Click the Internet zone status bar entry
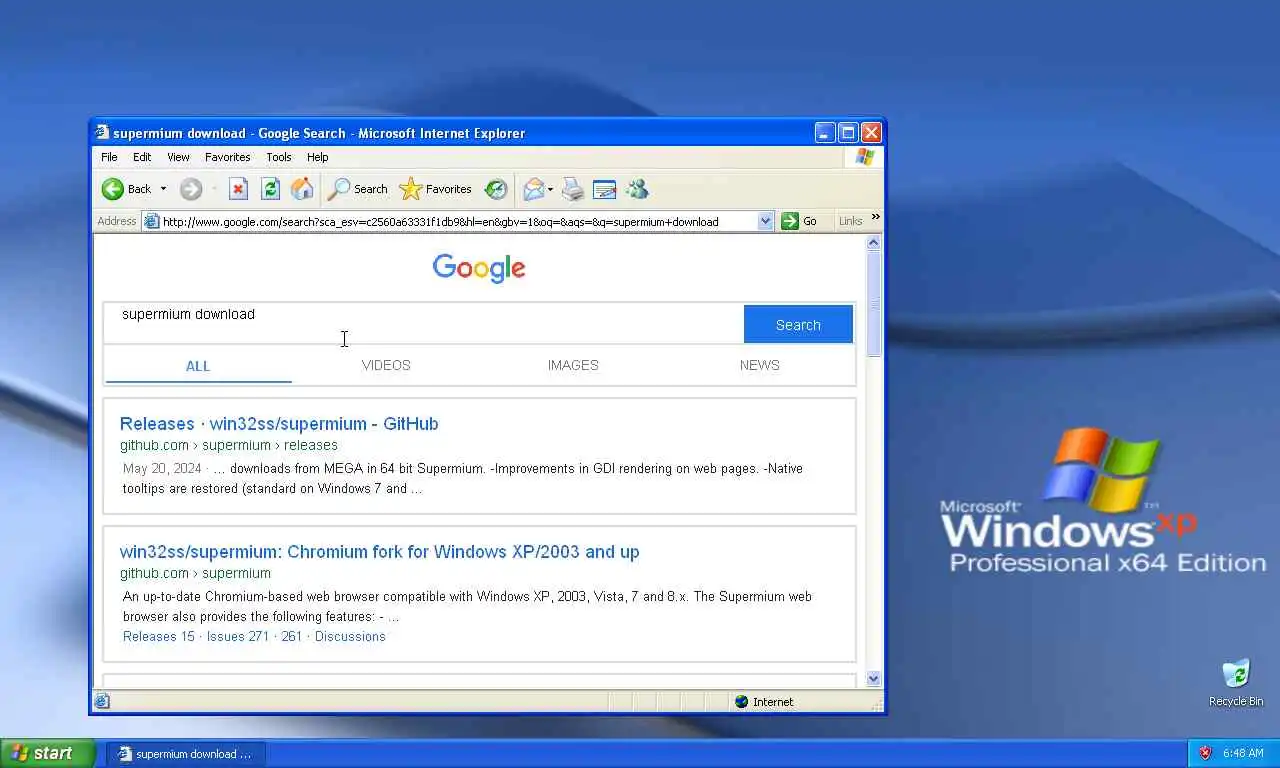 [x=765, y=702]
